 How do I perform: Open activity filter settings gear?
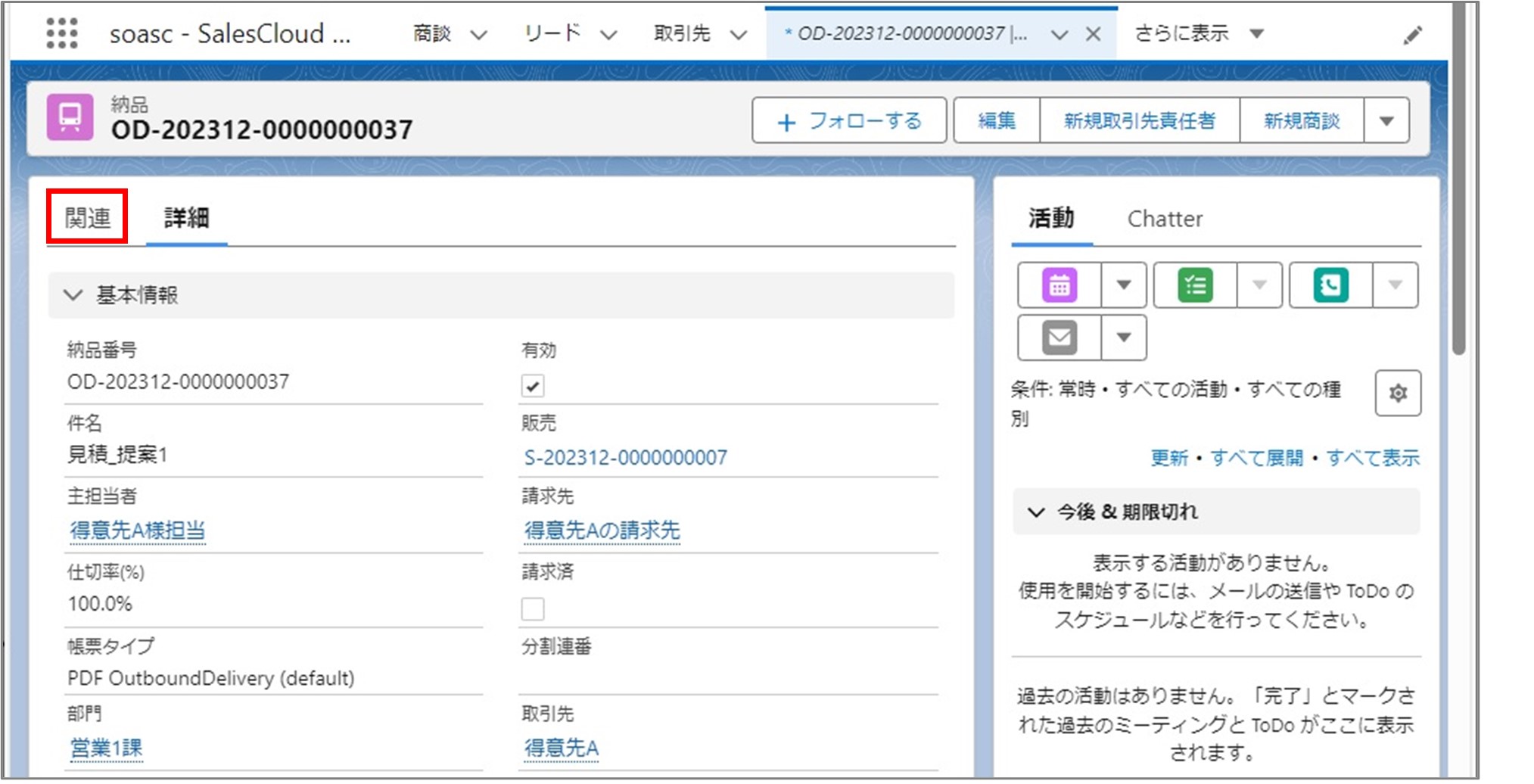coord(1398,393)
